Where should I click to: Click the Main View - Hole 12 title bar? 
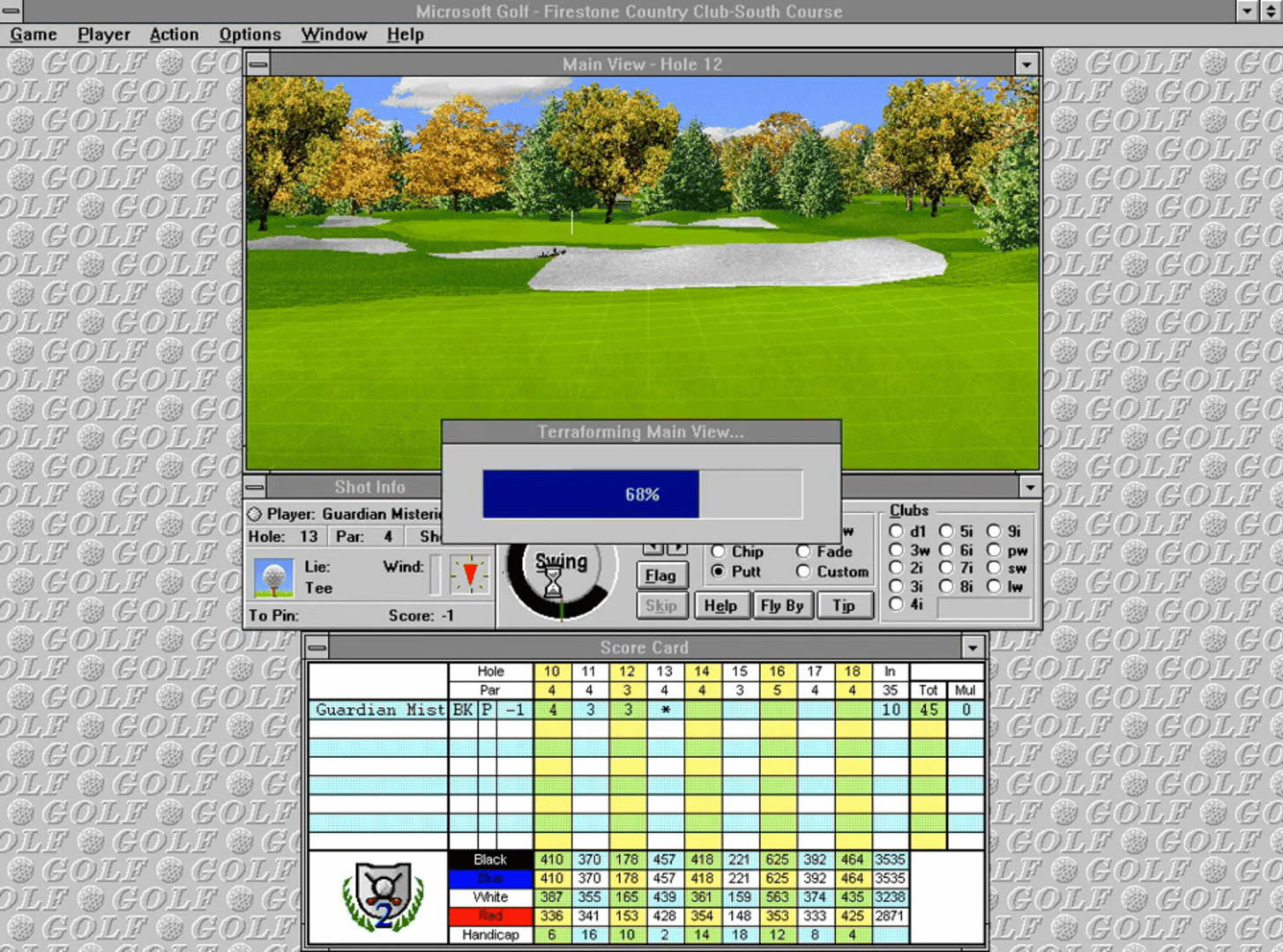coord(642,64)
